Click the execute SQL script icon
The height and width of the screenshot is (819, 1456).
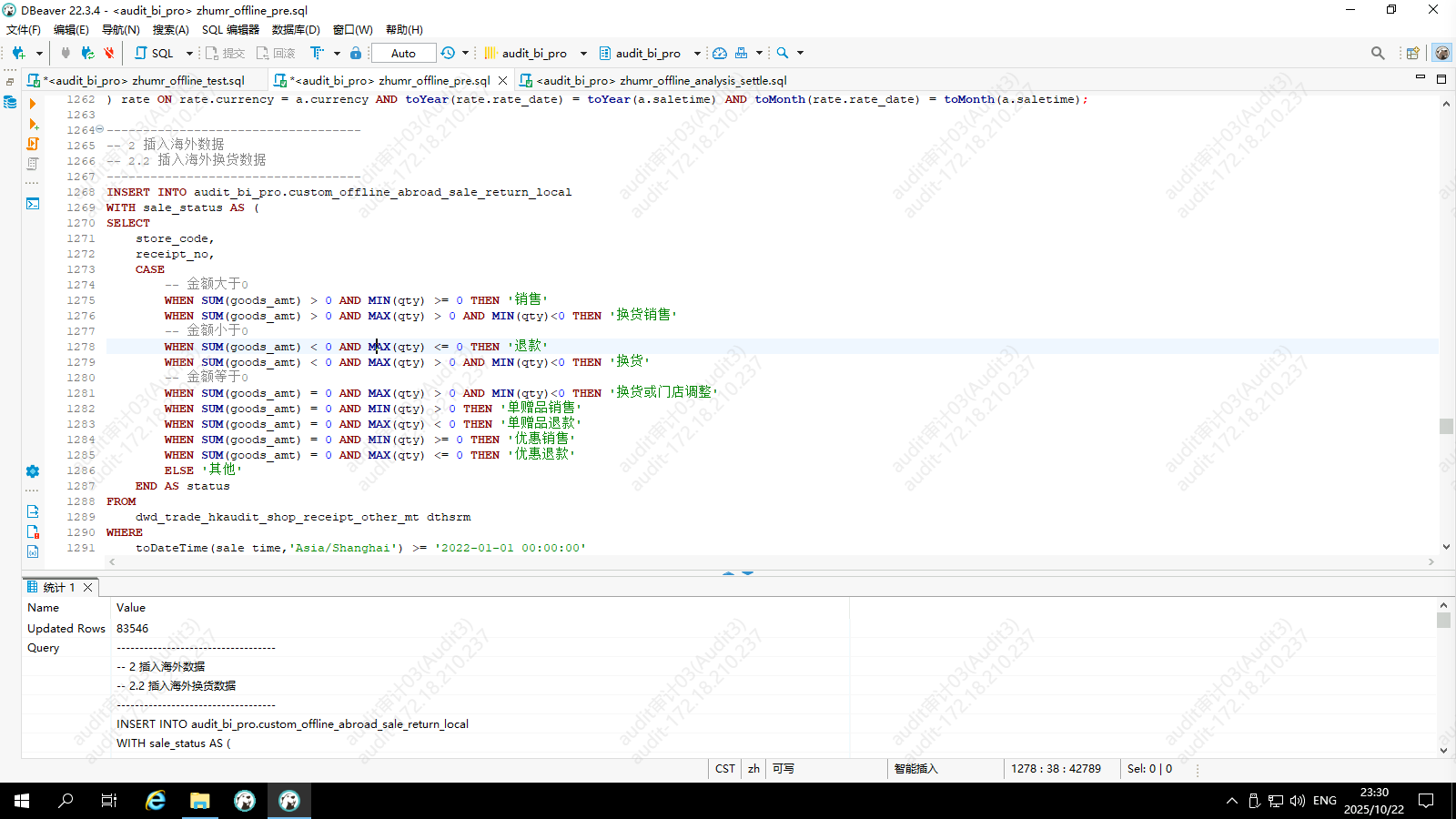(x=33, y=144)
